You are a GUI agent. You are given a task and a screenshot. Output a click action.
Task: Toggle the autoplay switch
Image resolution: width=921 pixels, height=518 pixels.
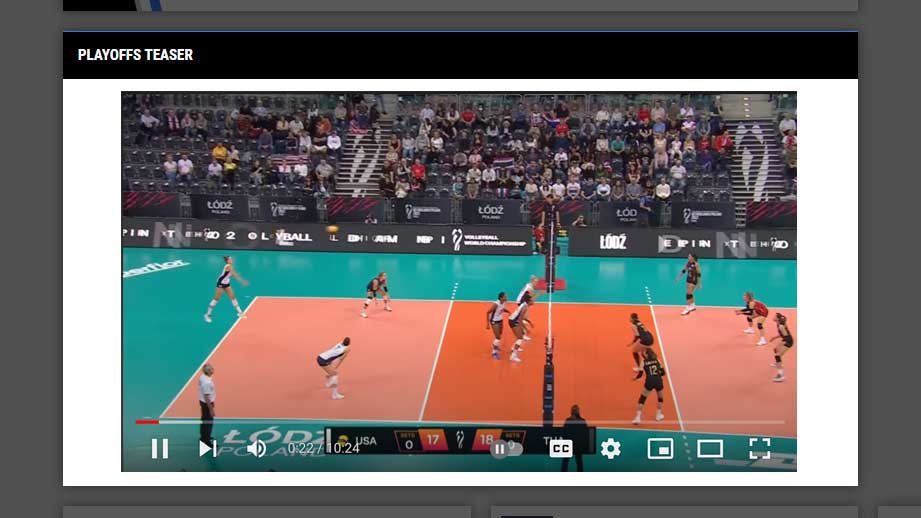tap(505, 449)
